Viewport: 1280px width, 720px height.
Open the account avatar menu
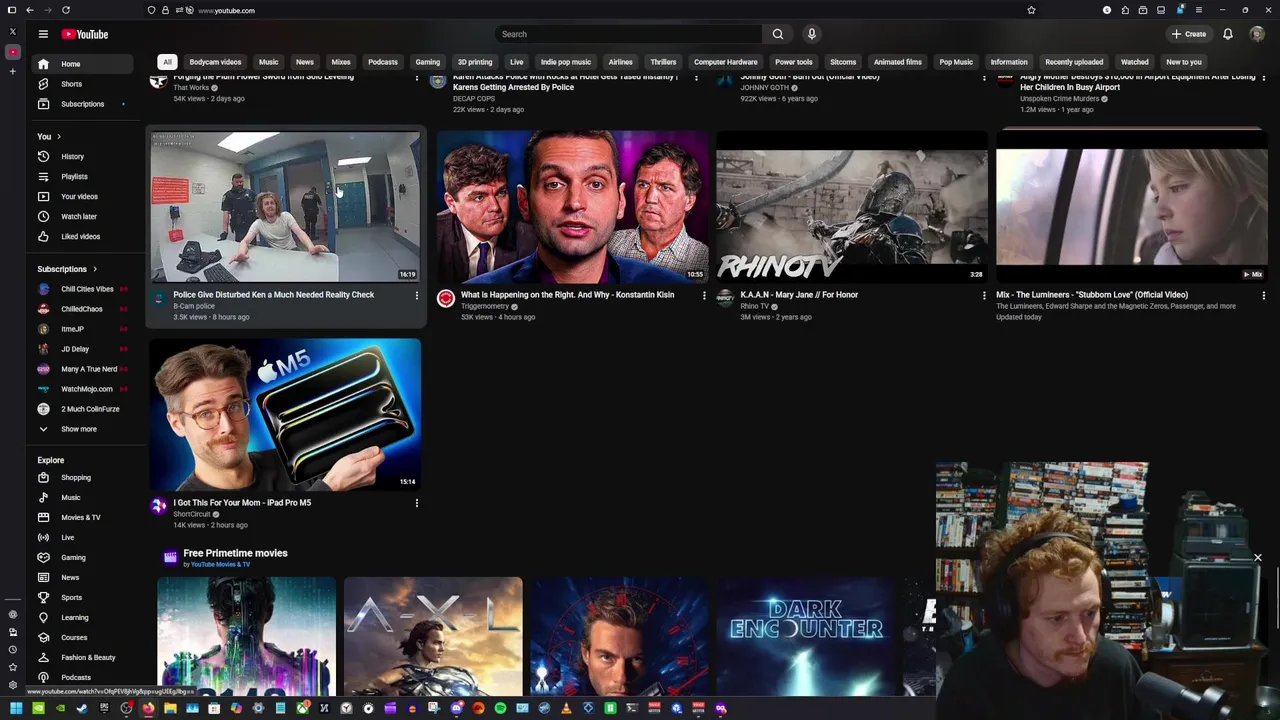1257,34
